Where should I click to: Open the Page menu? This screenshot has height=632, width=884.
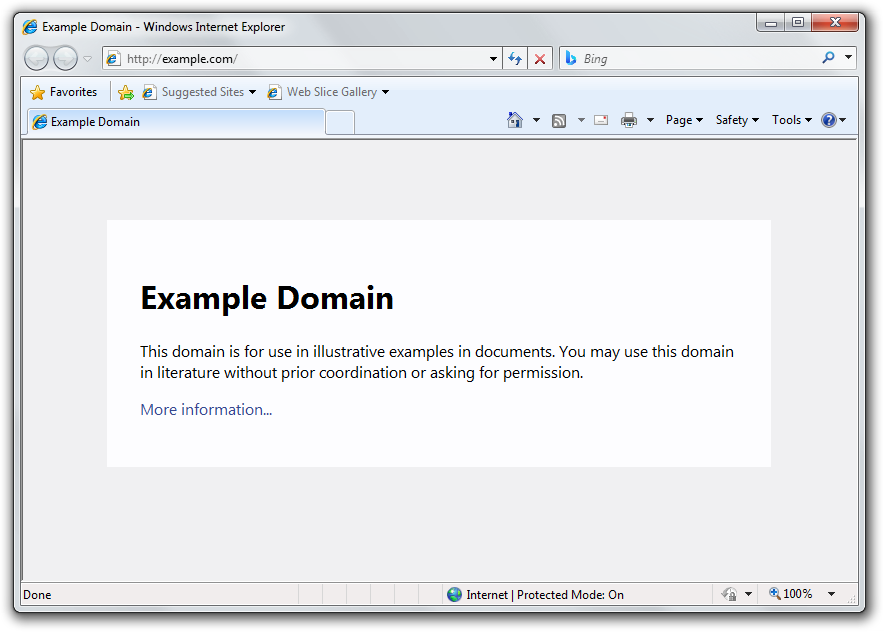pyautogui.click(x=684, y=120)
